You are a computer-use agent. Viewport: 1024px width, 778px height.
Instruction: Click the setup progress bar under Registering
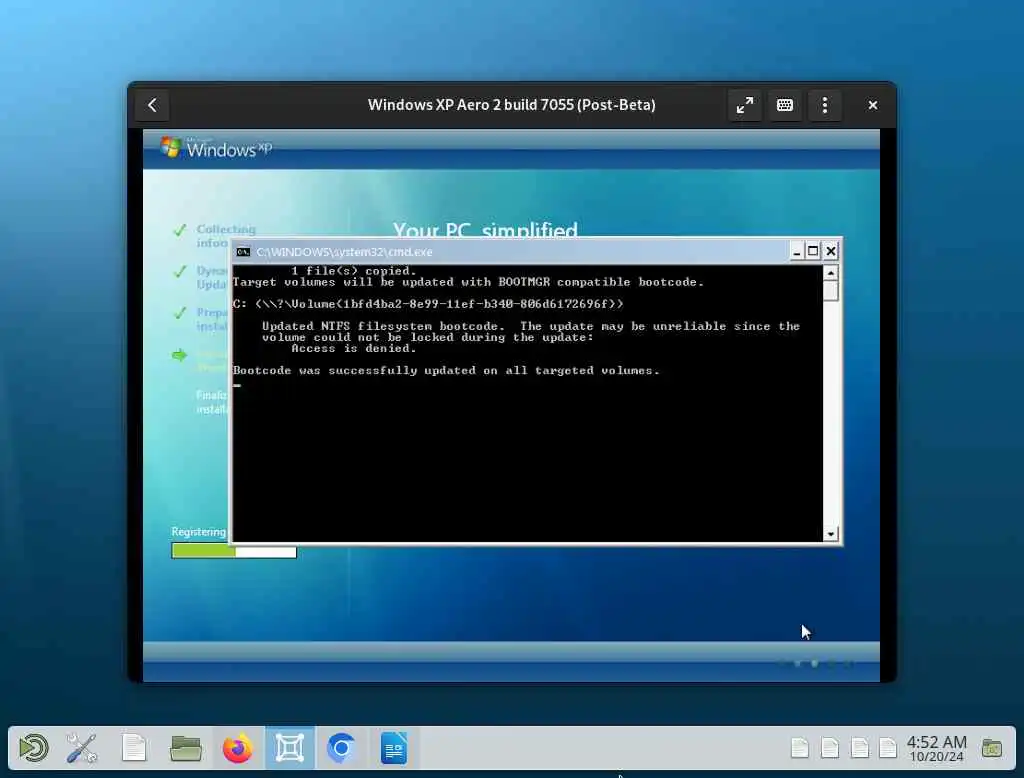234,552
